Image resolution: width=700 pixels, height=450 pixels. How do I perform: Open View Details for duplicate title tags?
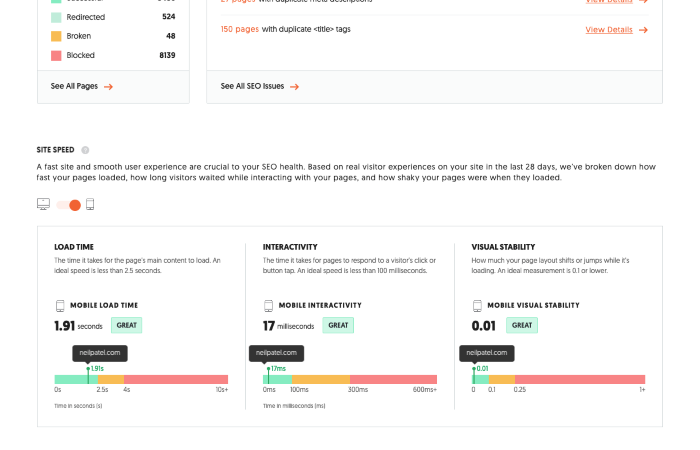609,30
